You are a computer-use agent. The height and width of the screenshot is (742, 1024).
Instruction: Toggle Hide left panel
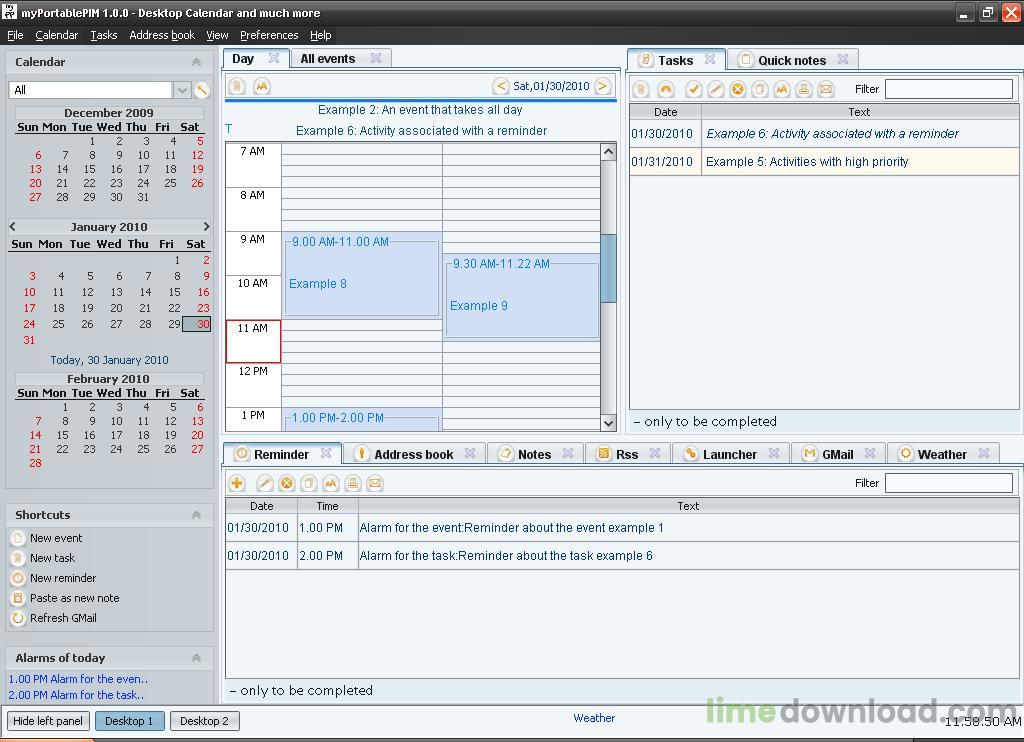coord(48,721)
